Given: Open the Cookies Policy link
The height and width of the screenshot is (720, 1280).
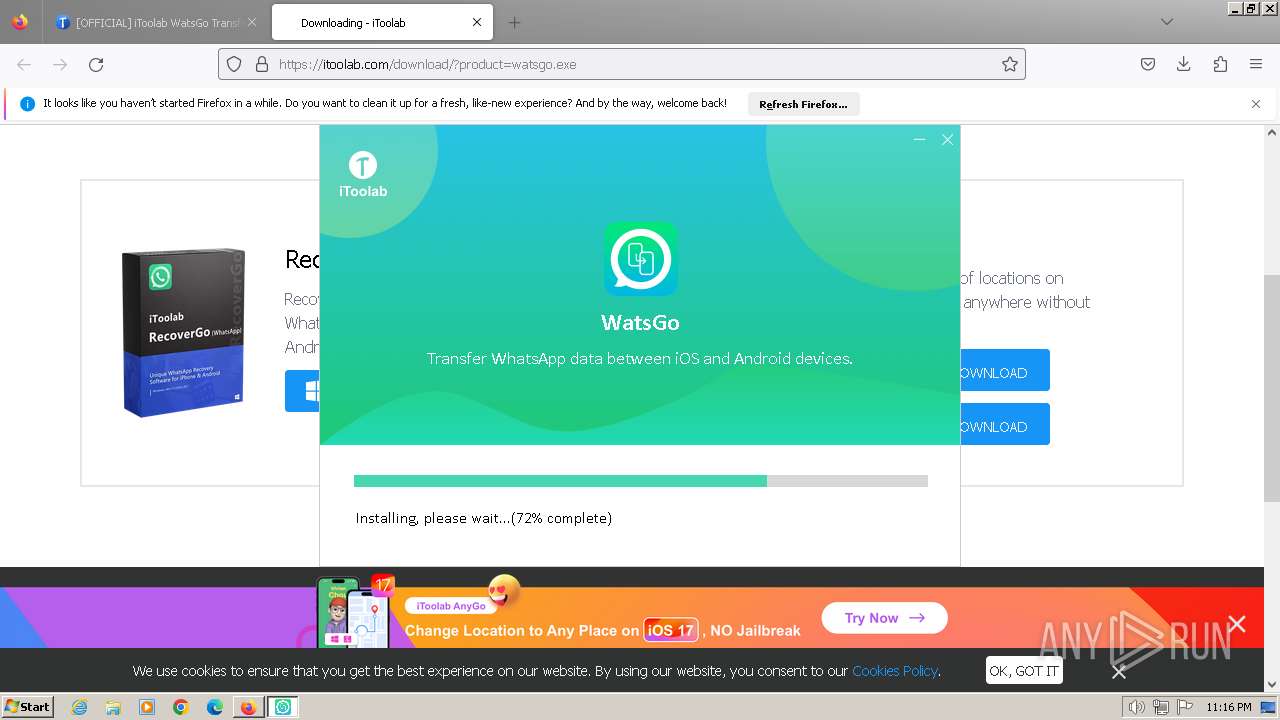Looking at the screenshot, I should [x=895, y=671].
